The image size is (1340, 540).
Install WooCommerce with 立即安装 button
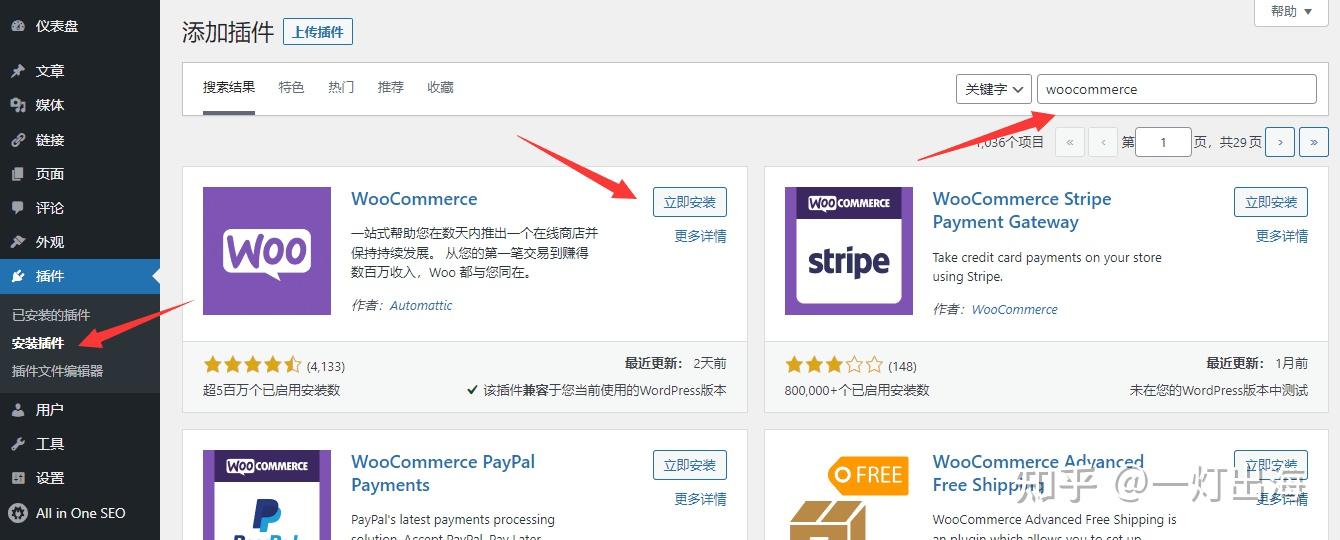pos(690,202)
